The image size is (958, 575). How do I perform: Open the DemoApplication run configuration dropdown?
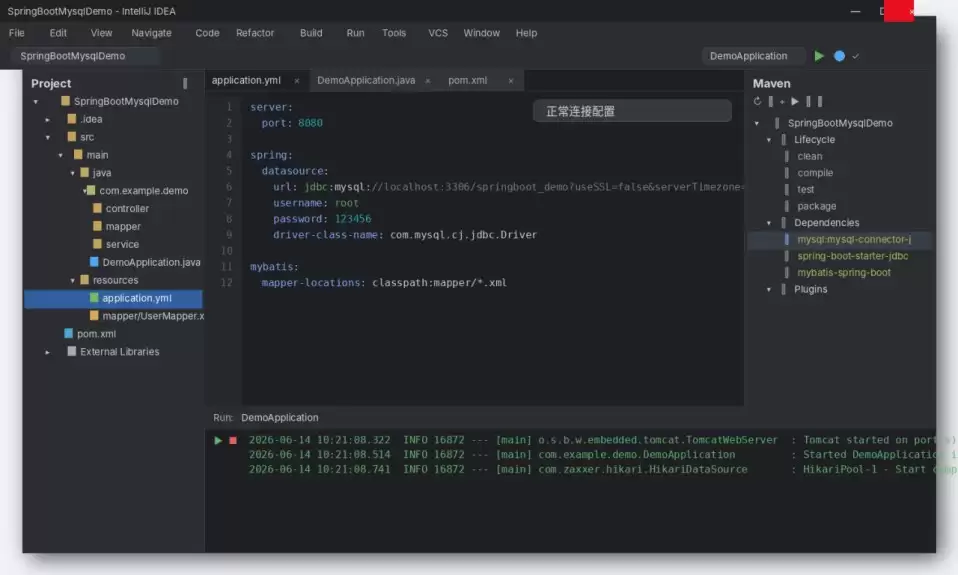(753, 56)
